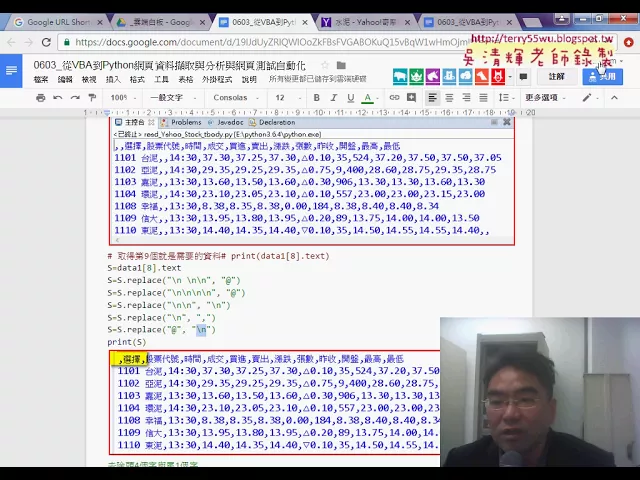This screenshot has height=480, width=640.
Task: Open the 工具 menu
Action: click(161, 79)
